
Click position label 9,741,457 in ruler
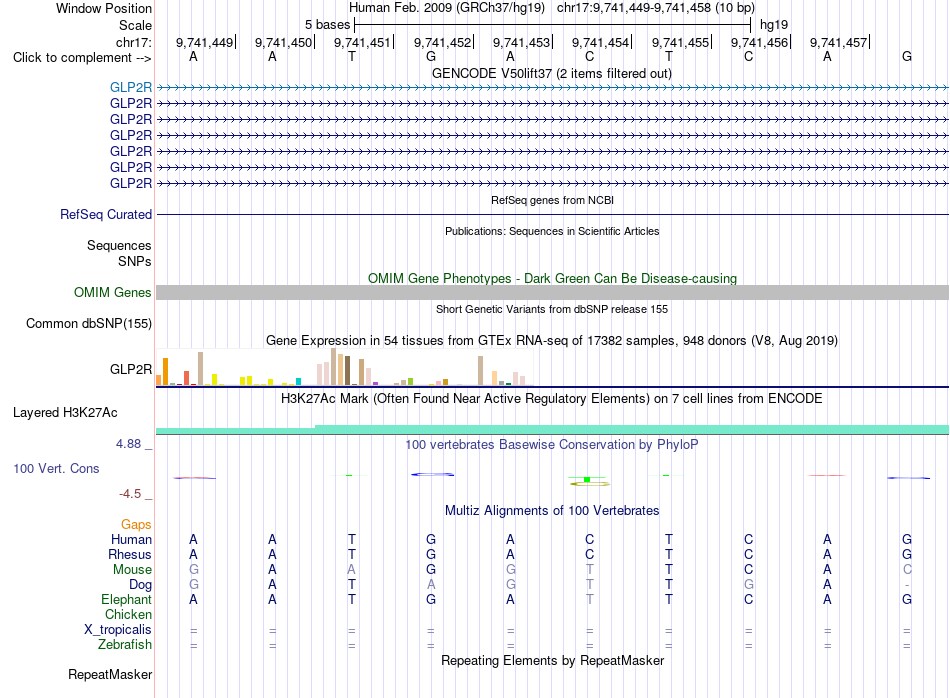coord(839,42)
